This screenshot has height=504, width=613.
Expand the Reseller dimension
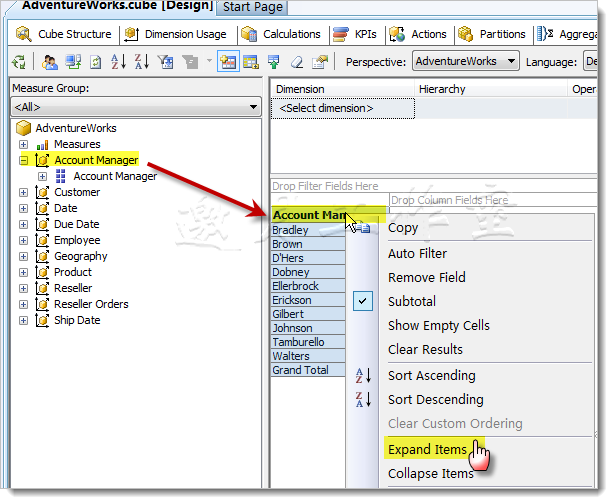[23, 289]
